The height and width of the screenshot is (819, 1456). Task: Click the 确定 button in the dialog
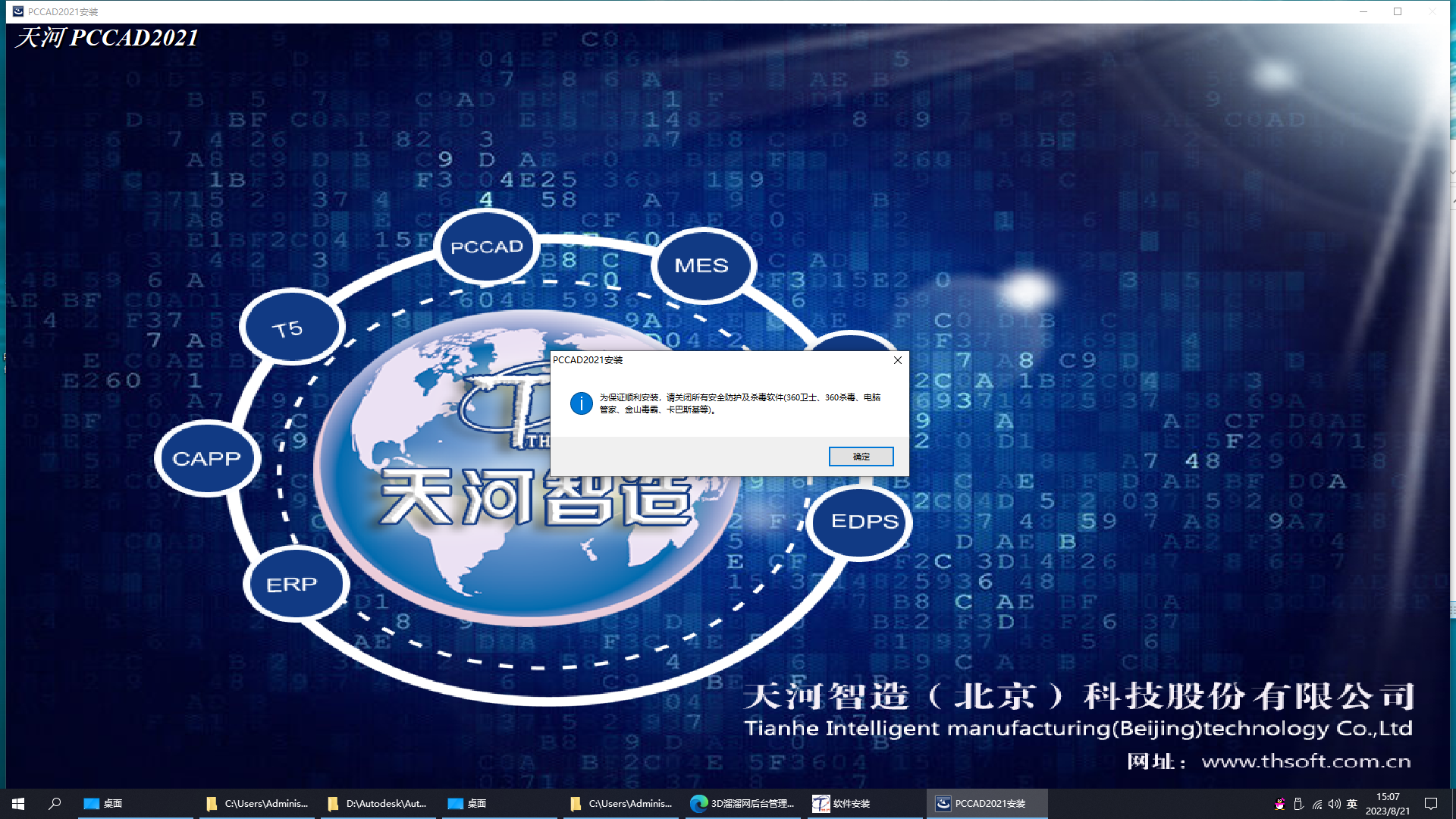861,457
